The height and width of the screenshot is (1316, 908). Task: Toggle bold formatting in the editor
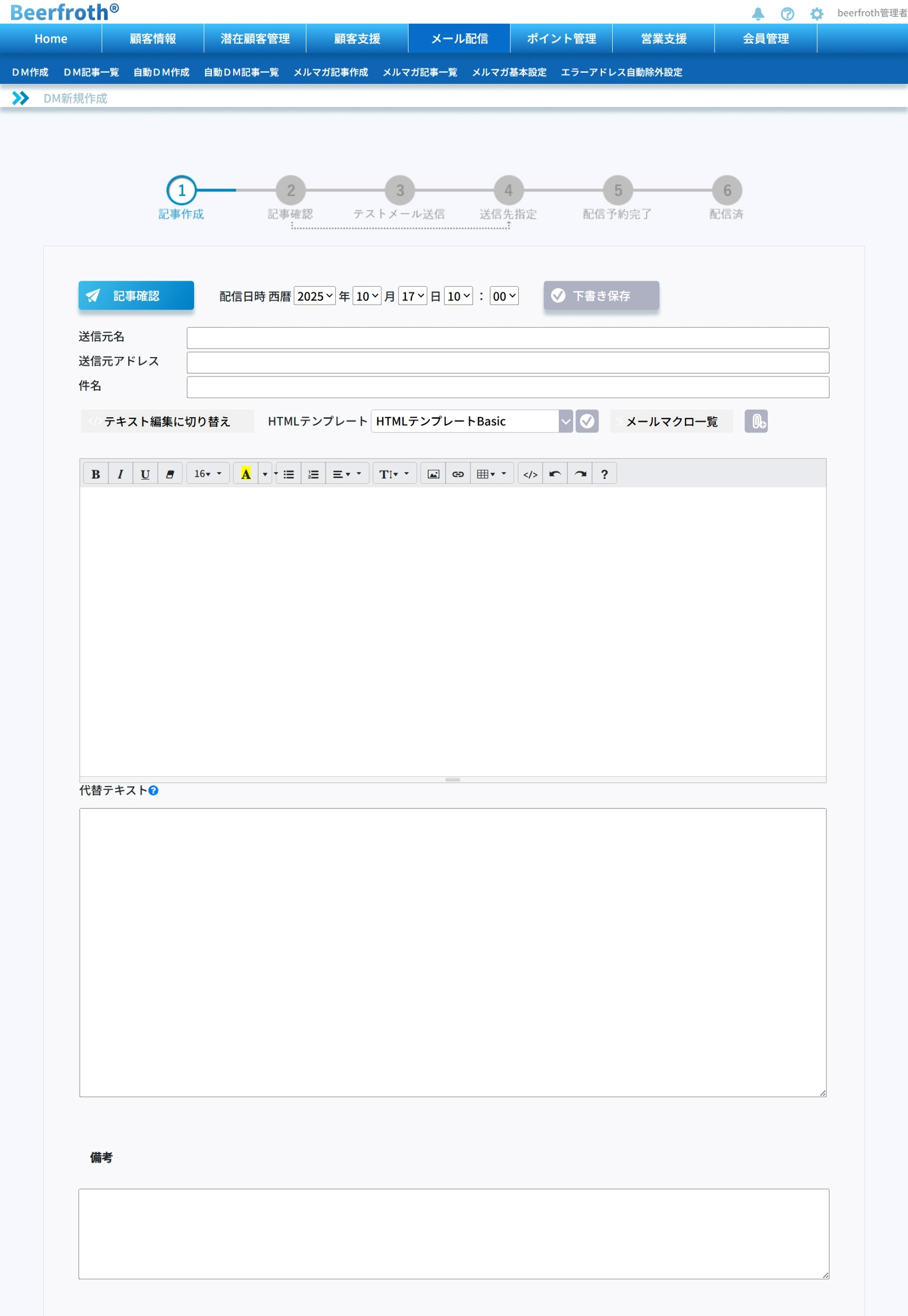point(95,474)
